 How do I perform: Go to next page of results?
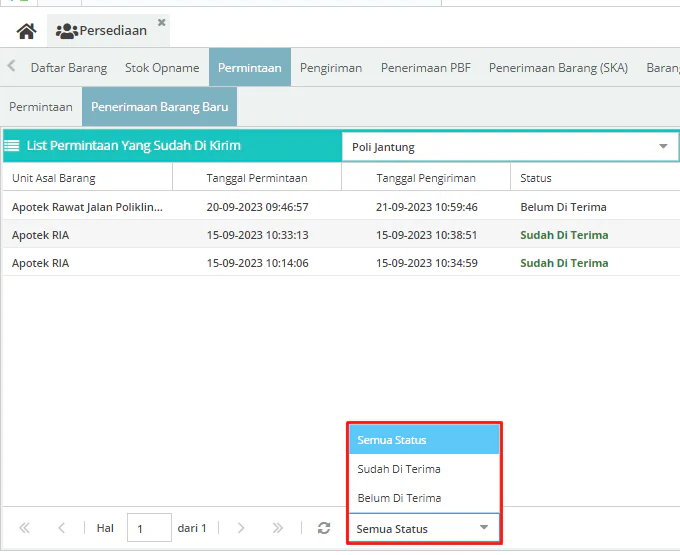[x=240, y=528]
